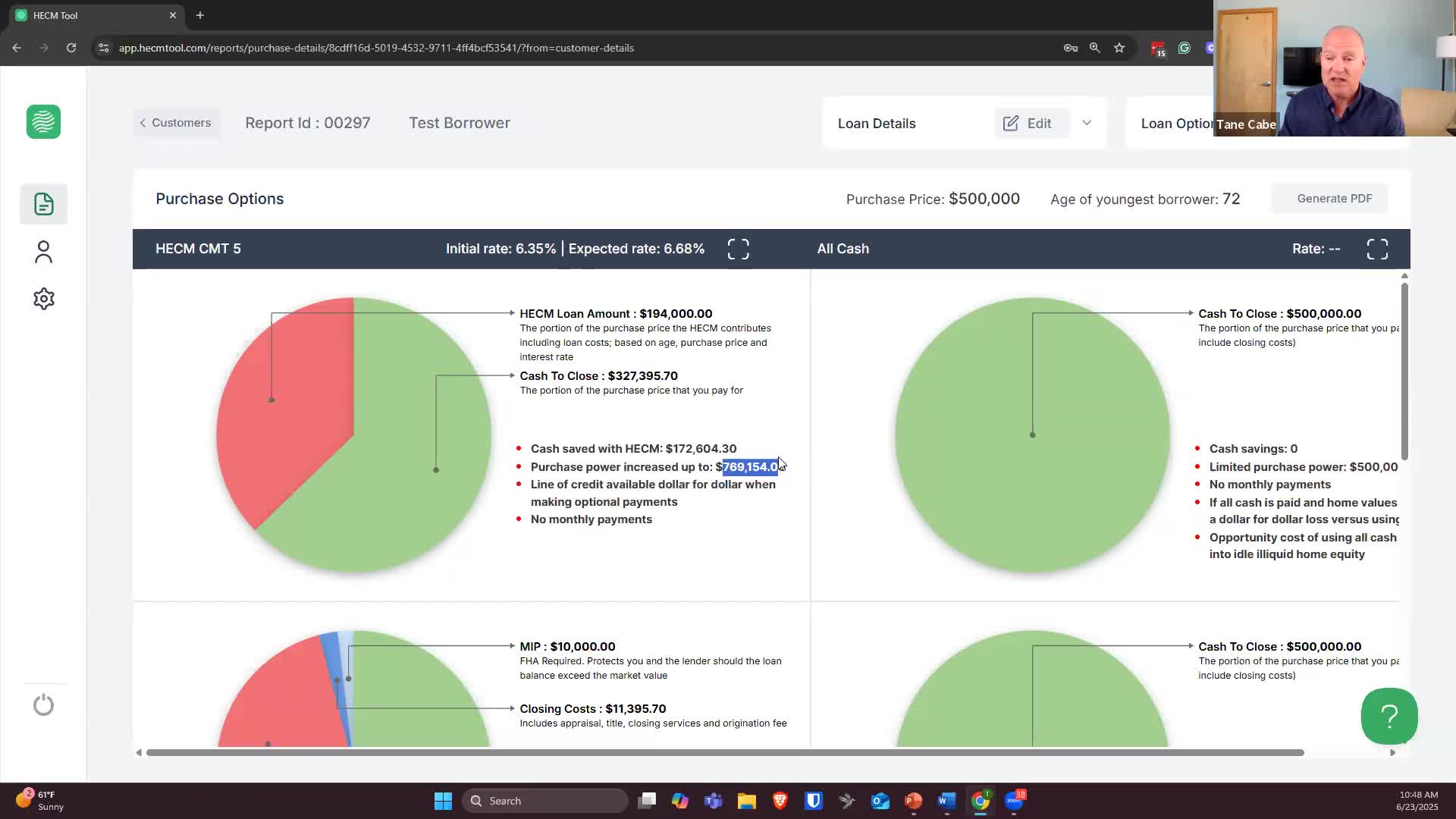Screen dimensions: 1456x819
Task: Open the password manager key icon
Action: [x=1070, y=48]
